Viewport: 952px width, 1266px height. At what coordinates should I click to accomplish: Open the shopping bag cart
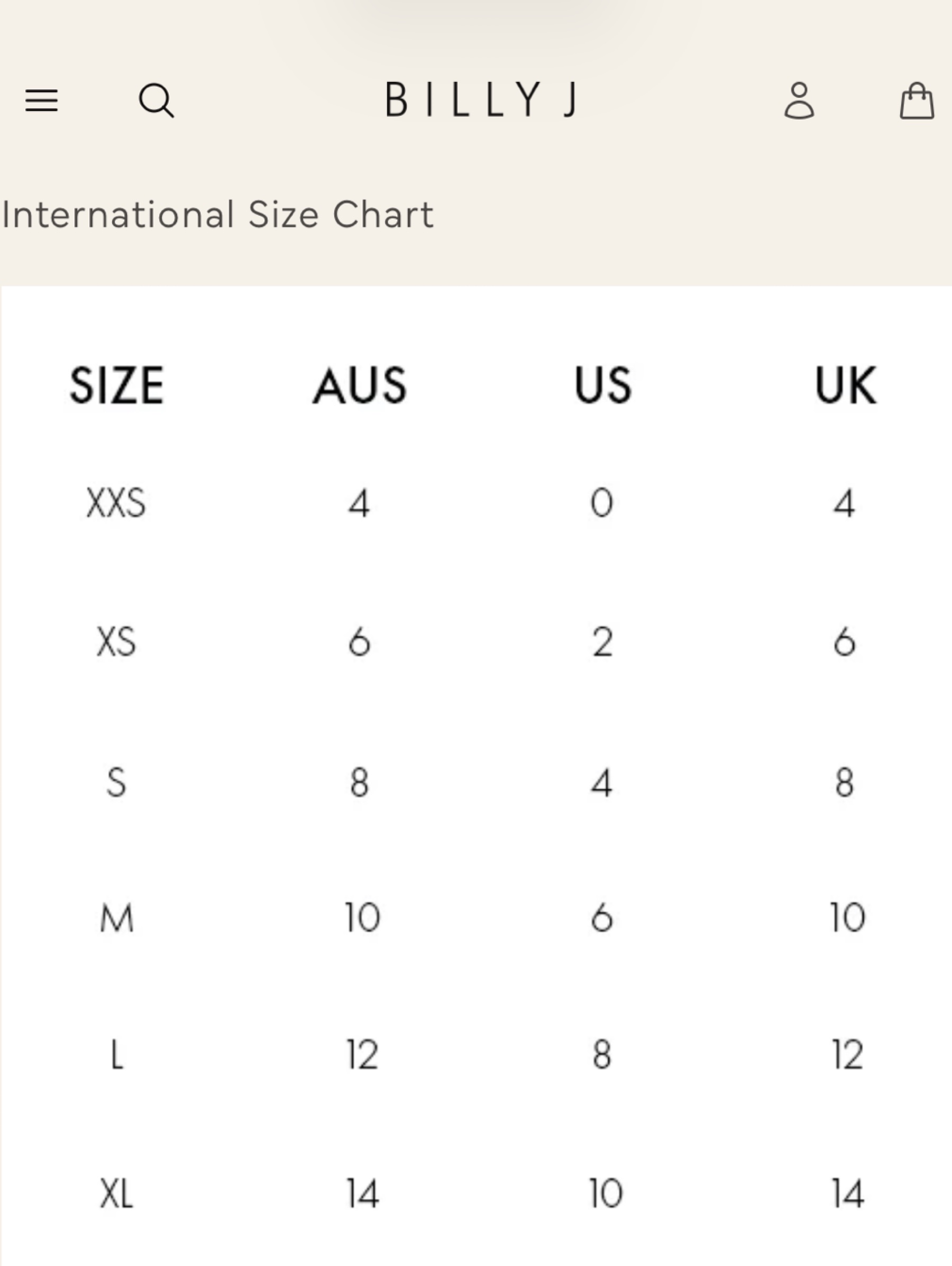(x=917, y=100)
